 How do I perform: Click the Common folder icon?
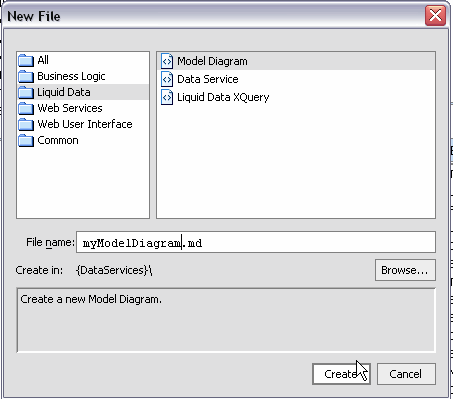[26, 140]
